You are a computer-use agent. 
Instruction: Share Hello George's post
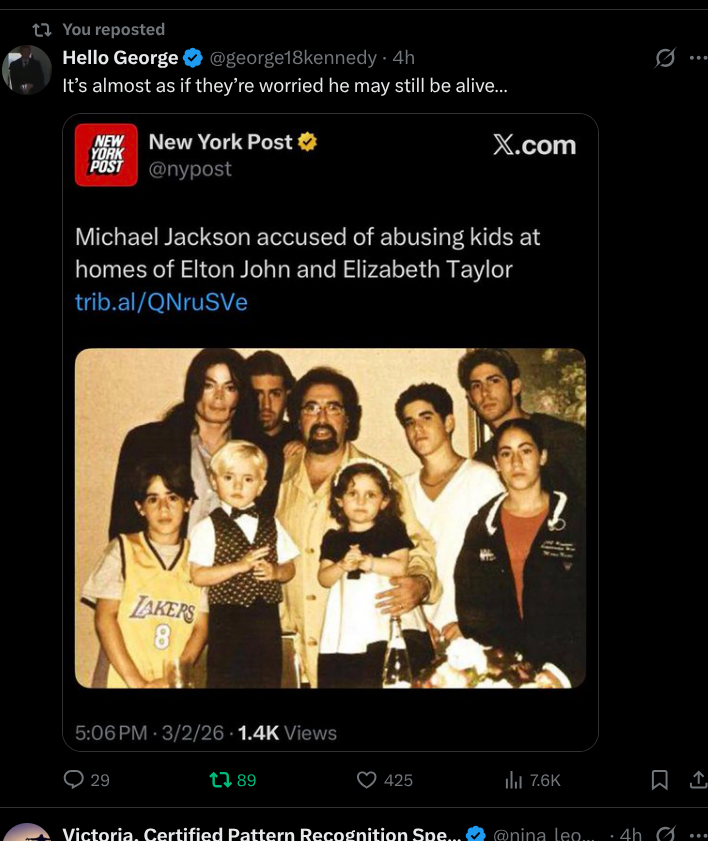[697, 780]
